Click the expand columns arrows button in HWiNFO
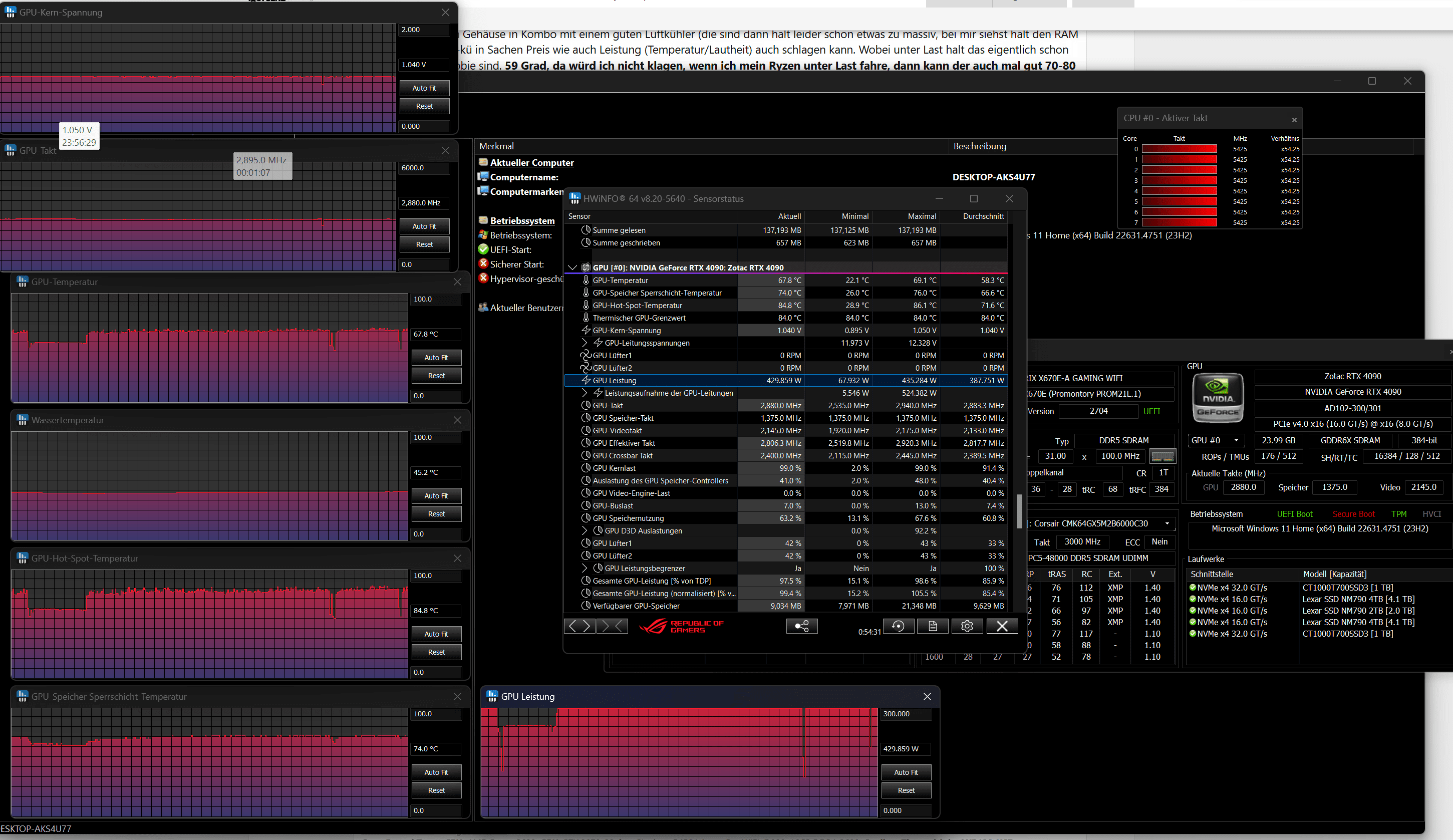Screen dimensions: 1453x840 [579, 626]
